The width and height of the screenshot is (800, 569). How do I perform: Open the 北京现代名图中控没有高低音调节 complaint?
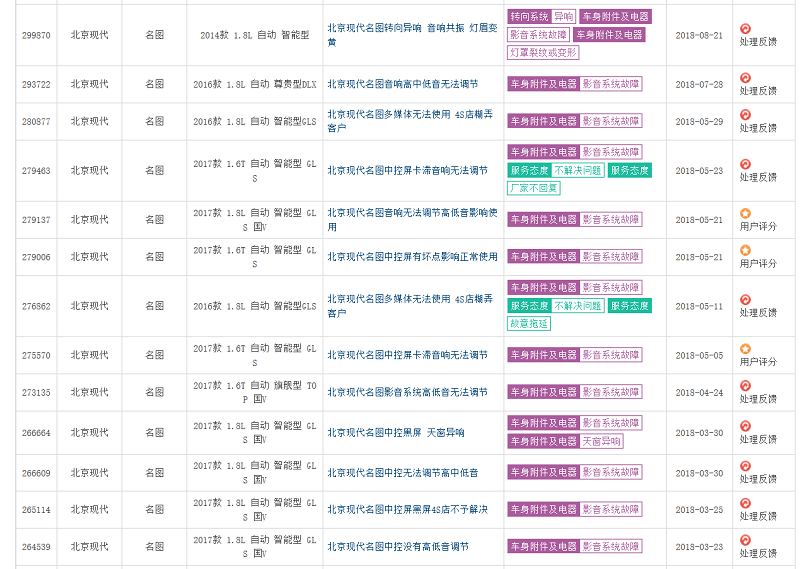click(398, 547)
